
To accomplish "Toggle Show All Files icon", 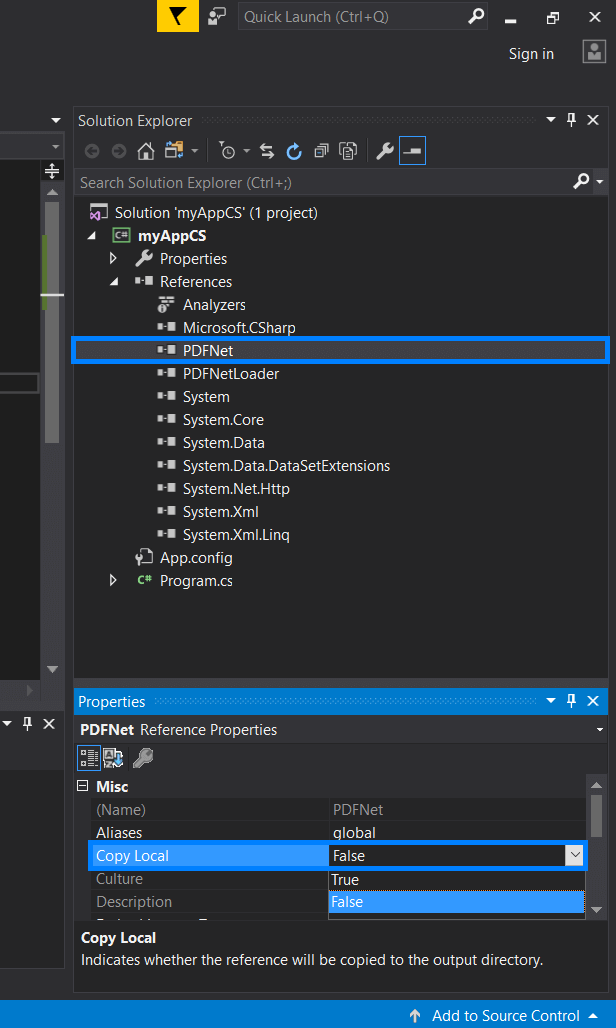I will click(x=347, y=151).
